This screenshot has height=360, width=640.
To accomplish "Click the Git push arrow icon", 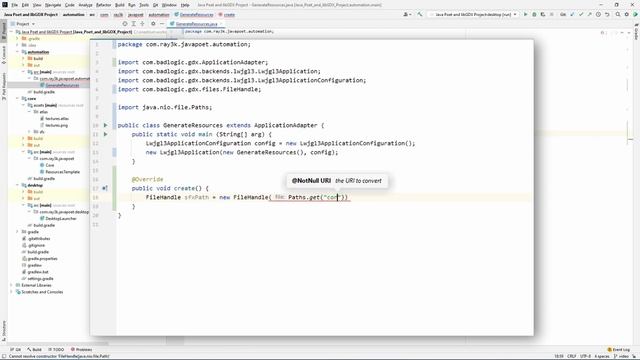I will click(x=589, y=14).
